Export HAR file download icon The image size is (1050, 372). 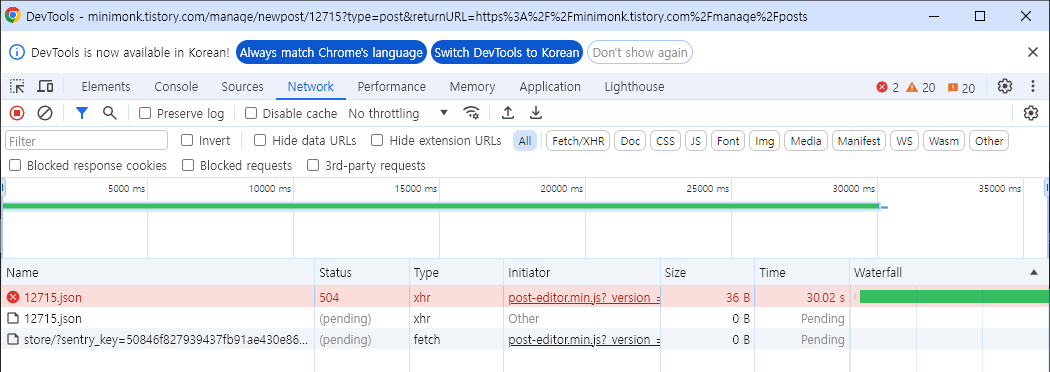coord(536,113)
